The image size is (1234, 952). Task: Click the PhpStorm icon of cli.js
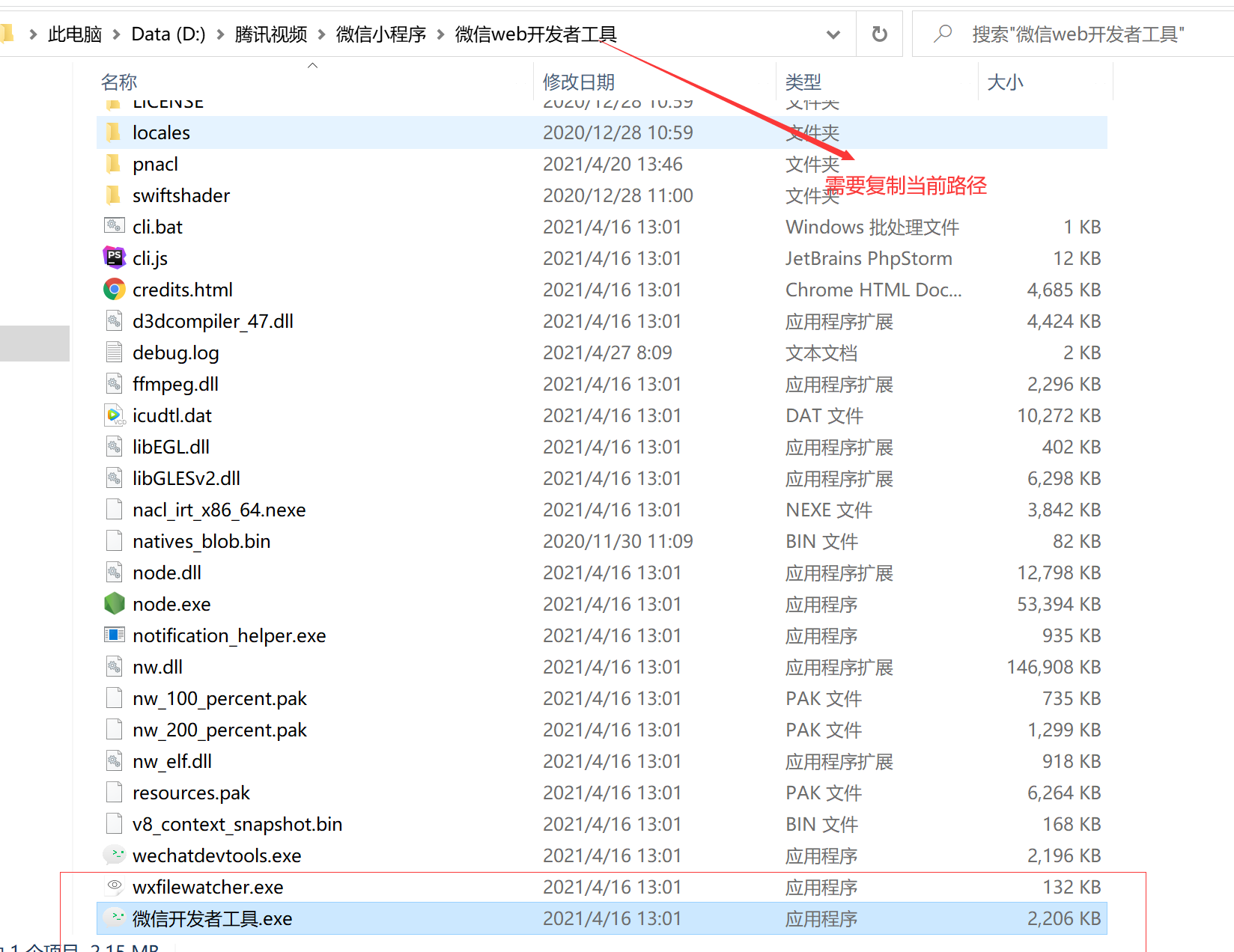click(x=114, y=257)
